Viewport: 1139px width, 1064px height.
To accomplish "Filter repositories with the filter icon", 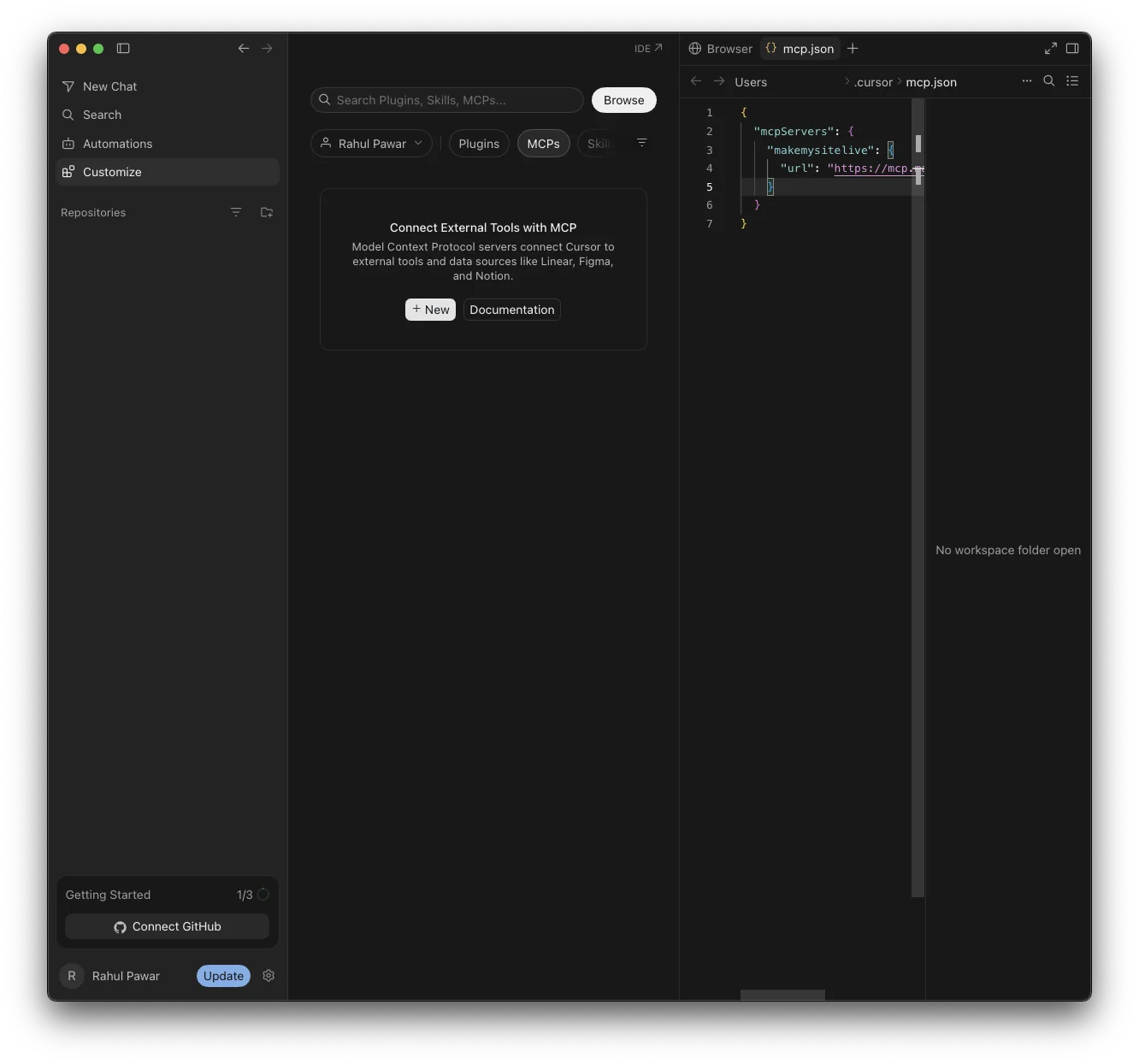I will coord(236,212).
